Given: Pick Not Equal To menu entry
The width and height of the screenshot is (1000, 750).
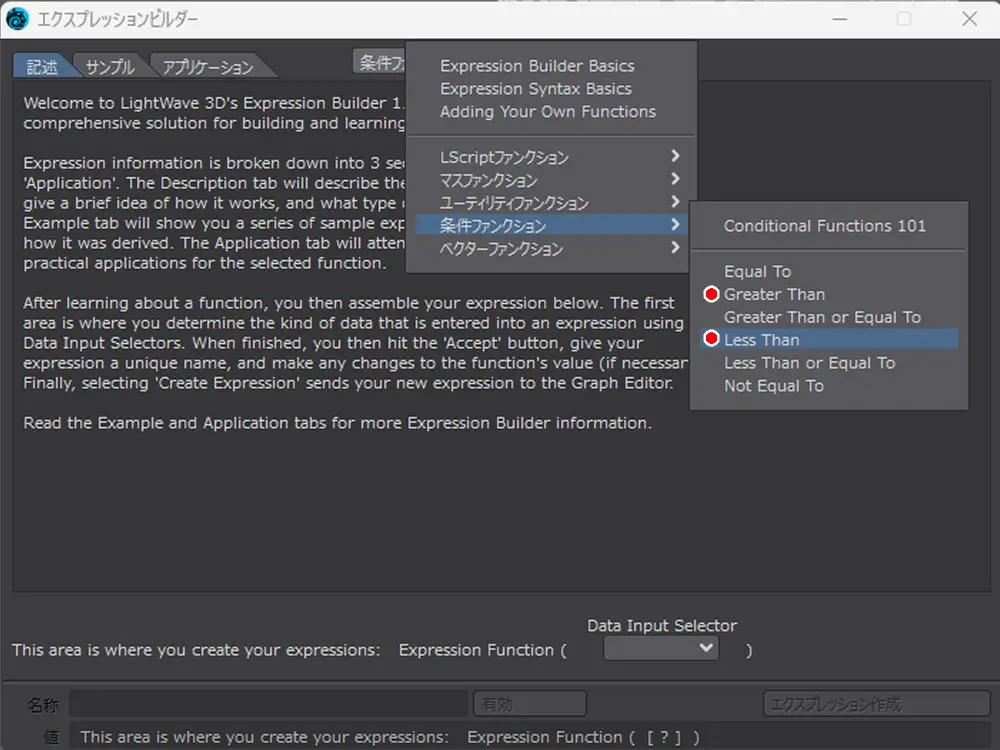Looking at the screenshot, I should coord(773,386).
